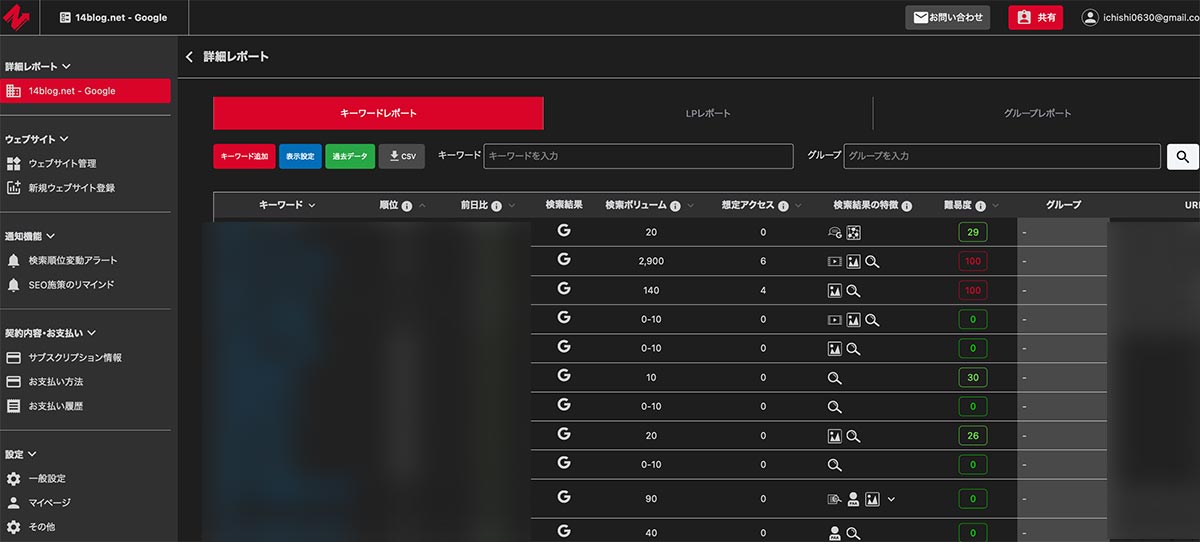Open the info icon beside 難易度 header
The width and height of the screenshot is (1200, 542).
981,206
